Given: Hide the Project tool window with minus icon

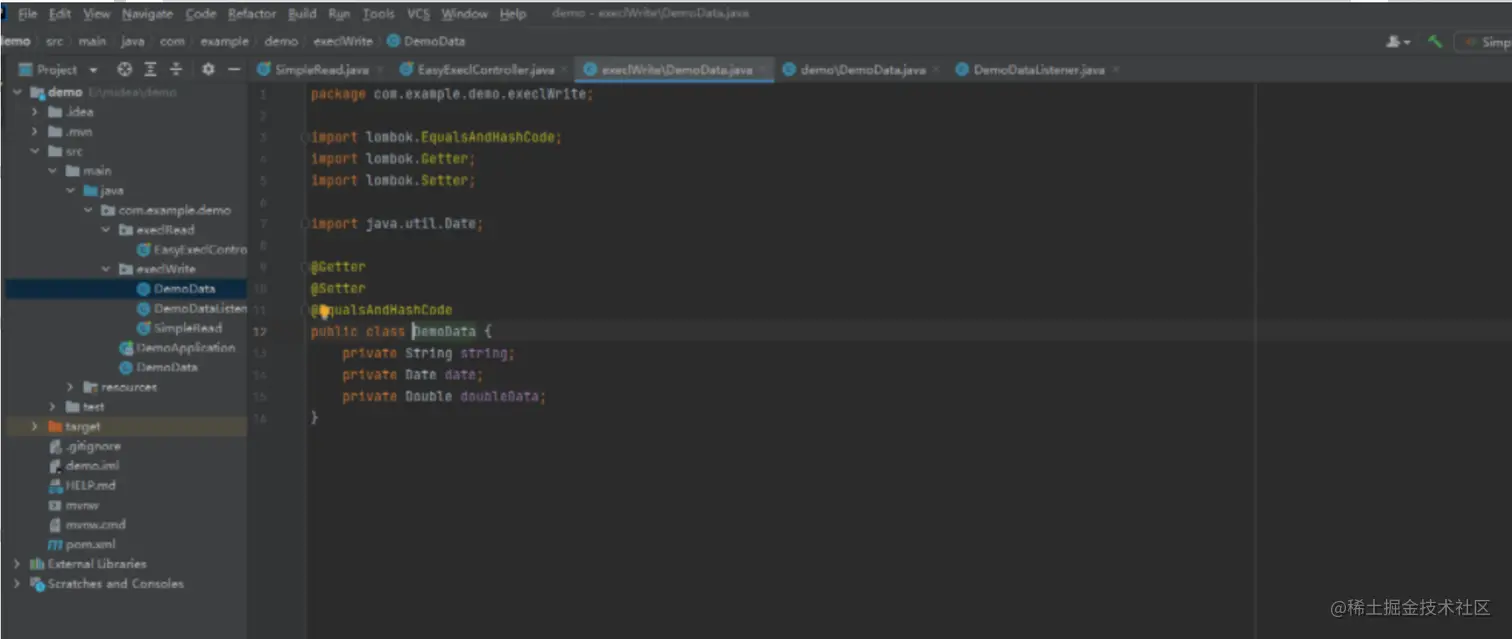Looking at the screenshot, I should [234, 69].
